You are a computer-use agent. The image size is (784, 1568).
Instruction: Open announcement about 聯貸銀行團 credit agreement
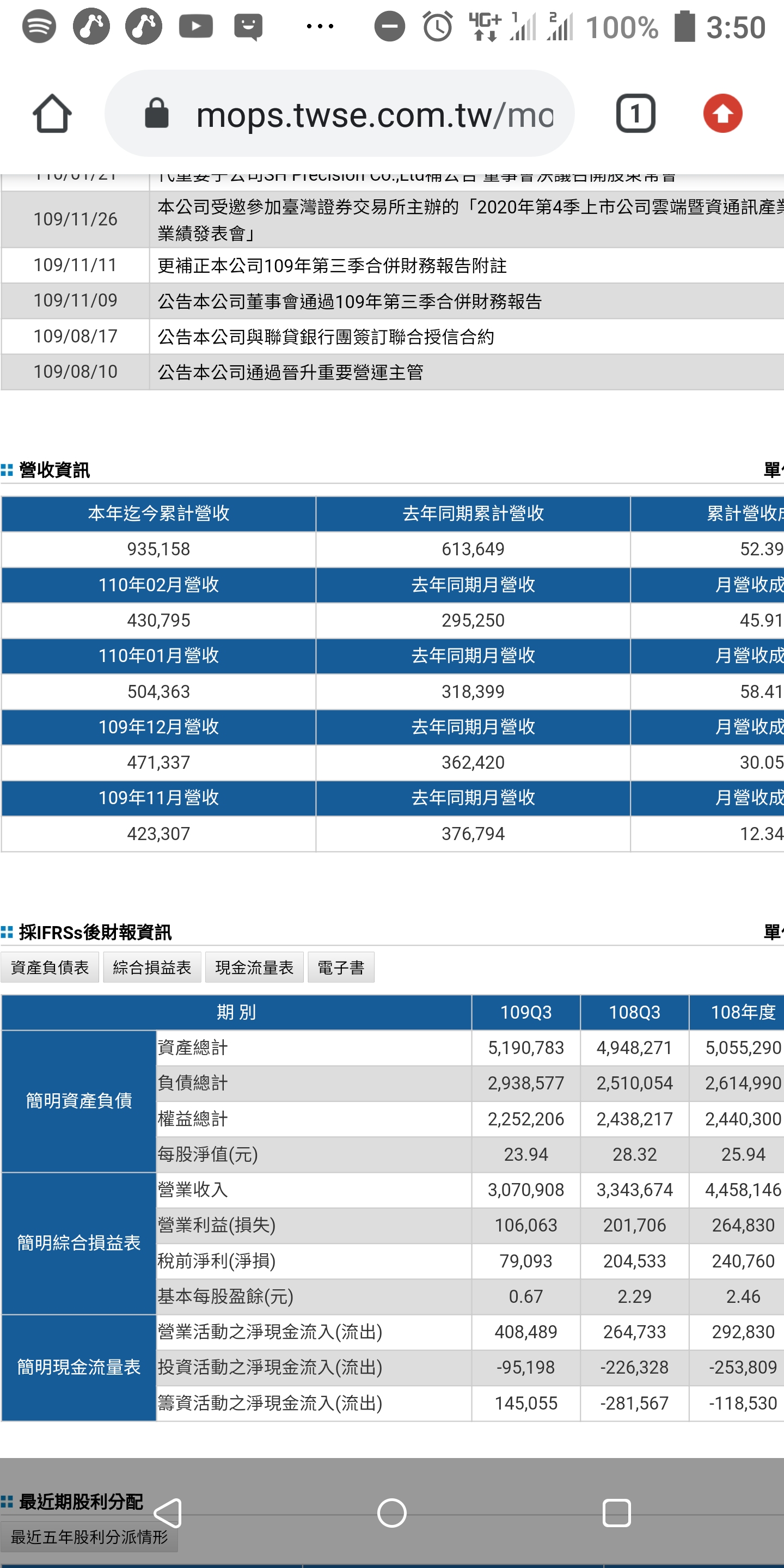click(x=326, y=336)
